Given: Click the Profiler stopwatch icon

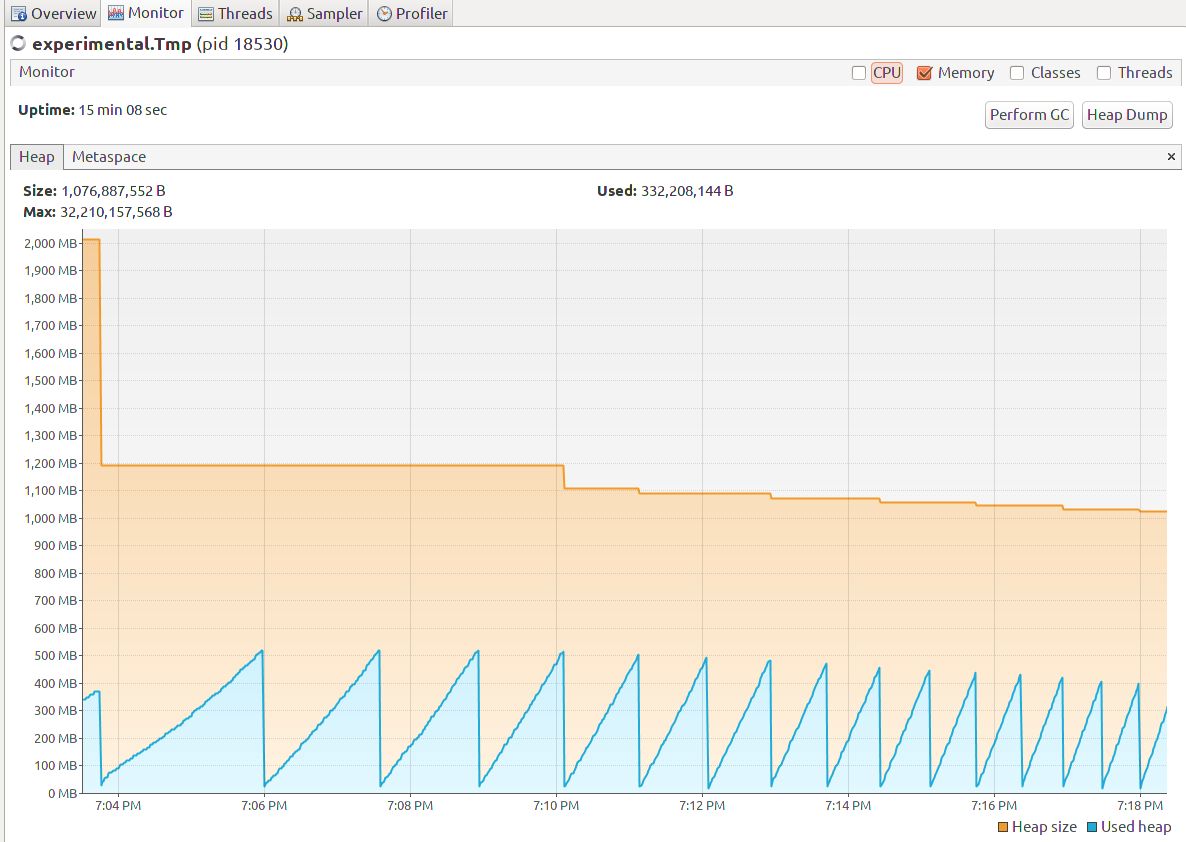Looking at the screenshot, I should 384,14.
